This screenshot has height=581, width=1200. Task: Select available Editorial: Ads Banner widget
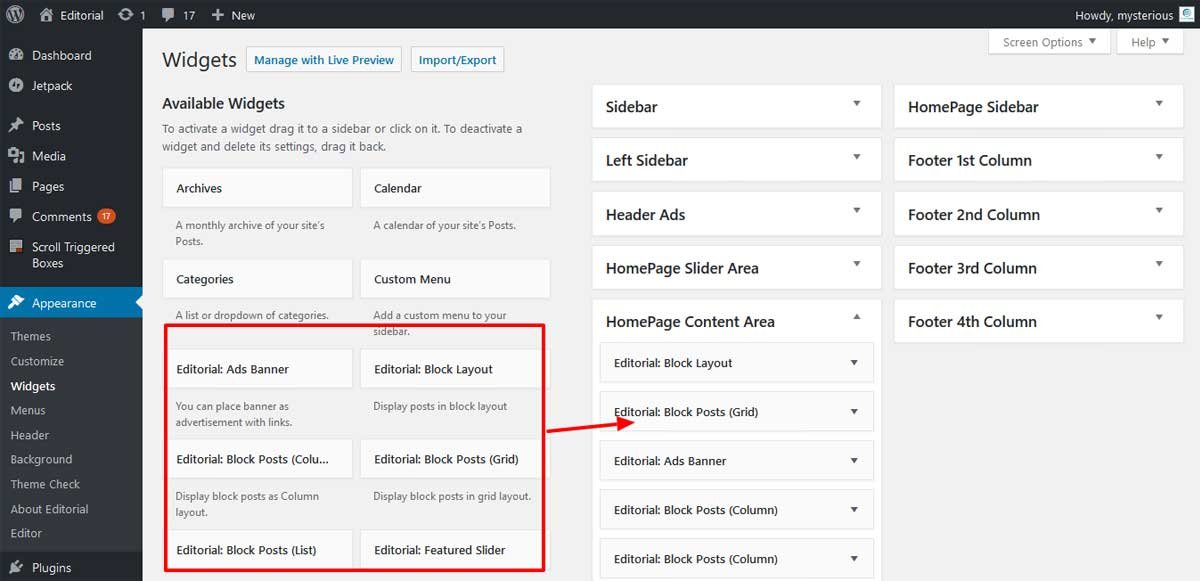(x=257, y=369)
